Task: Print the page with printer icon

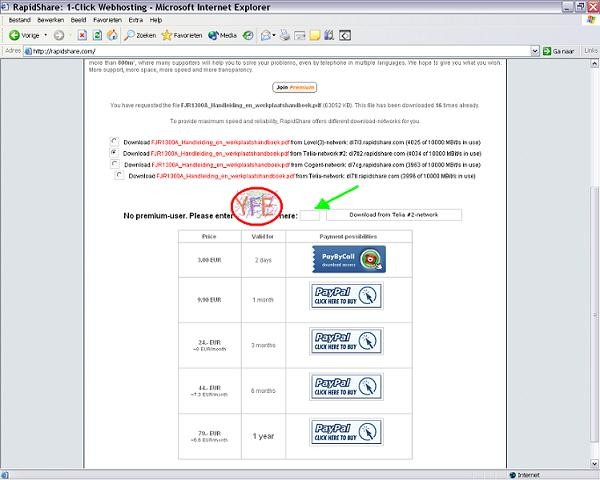Action: (x=285, y=35)
